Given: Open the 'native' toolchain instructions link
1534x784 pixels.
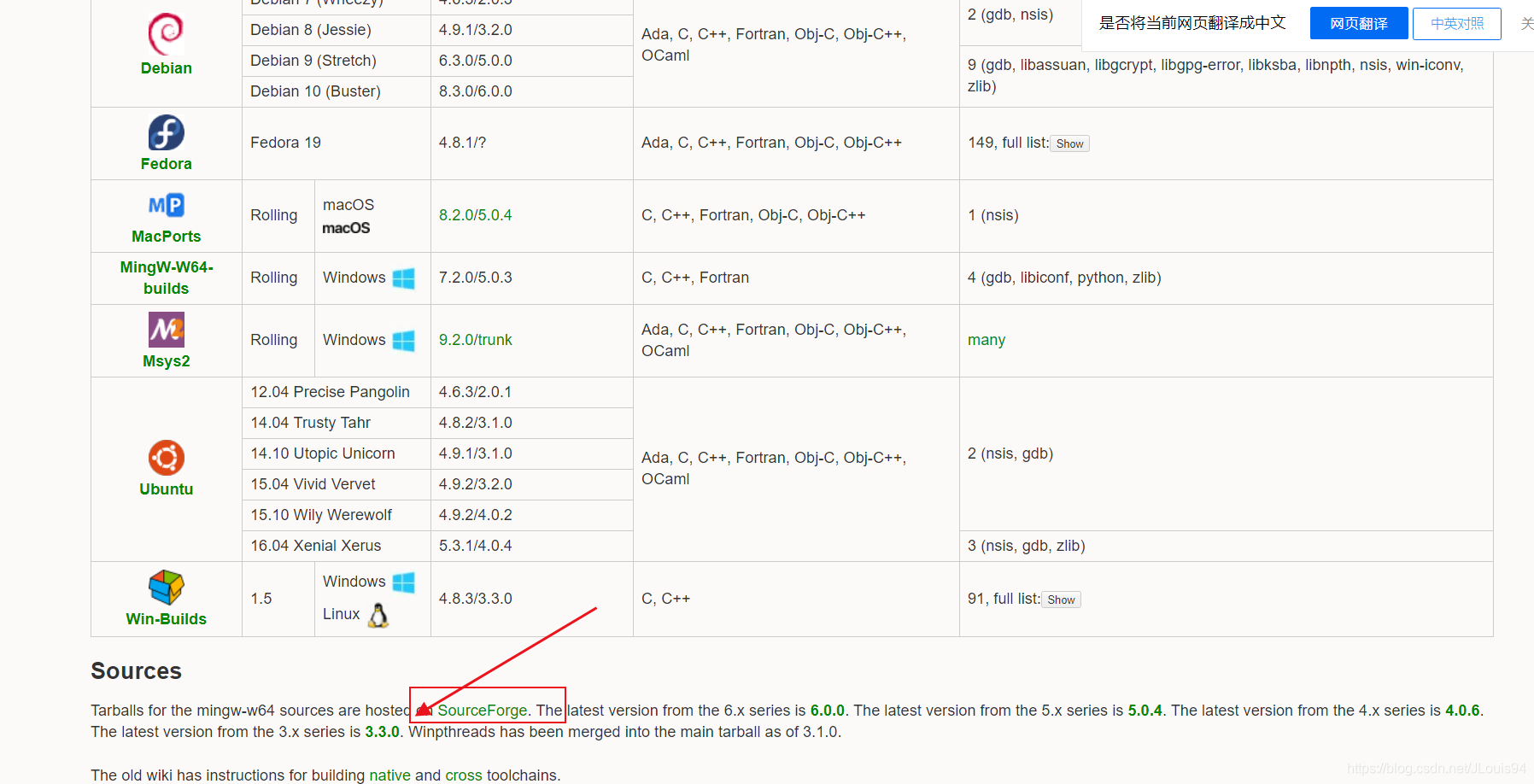Looking at the screenshot, I should coord(389,775).
